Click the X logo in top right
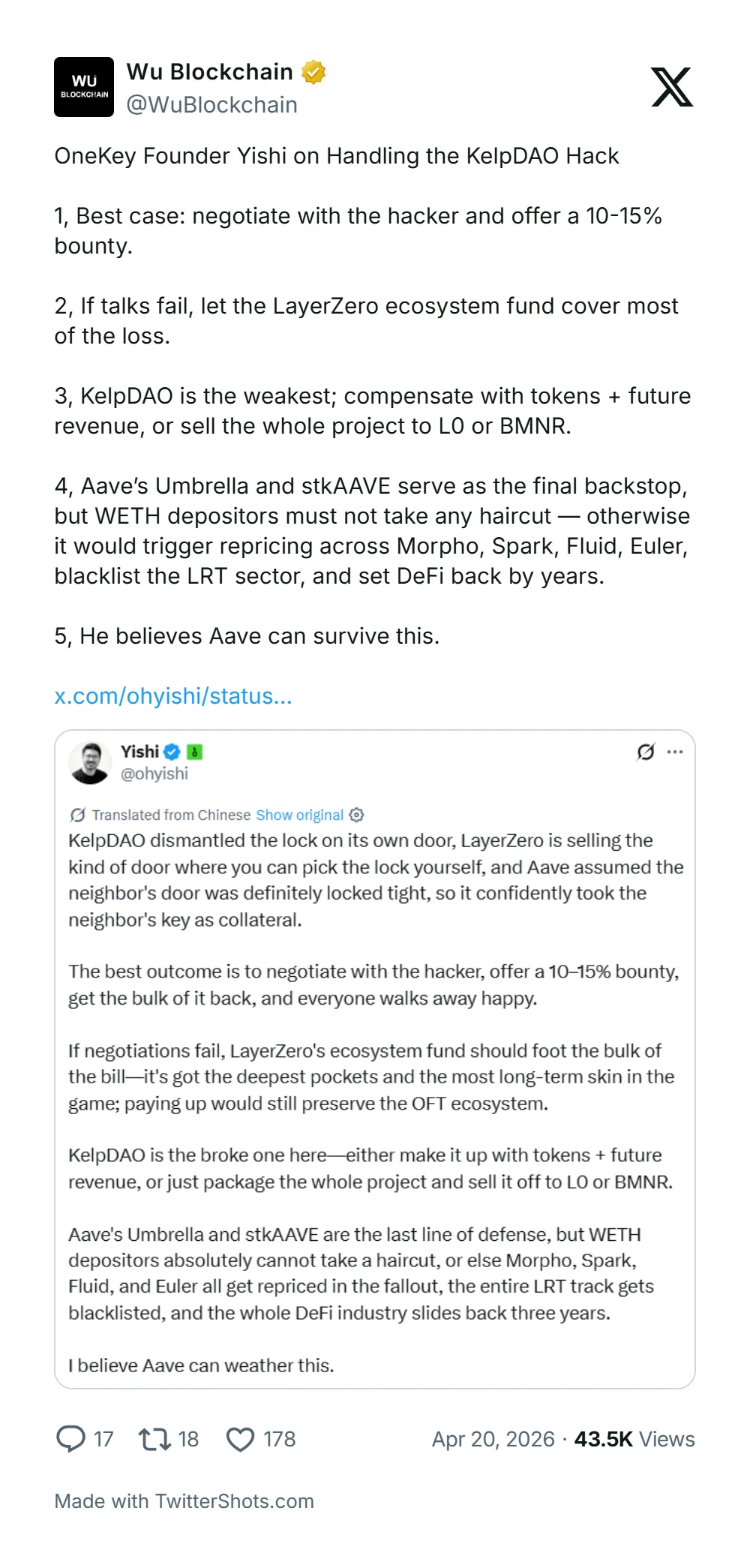This screenshot has height=1568, width=750. (x=673, y=88)
